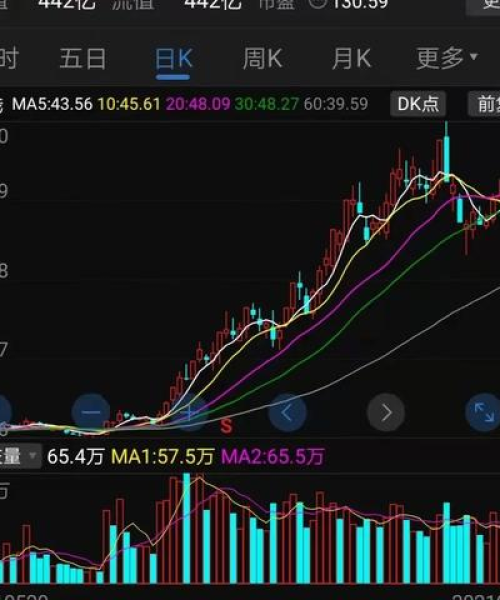Click the red S sell marker
Viewport: 500px width, 600px height.
(x=226, y=426)
